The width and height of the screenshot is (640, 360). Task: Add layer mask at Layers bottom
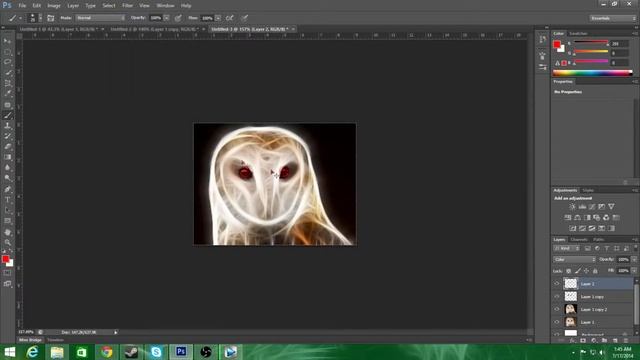coord(583,340)
